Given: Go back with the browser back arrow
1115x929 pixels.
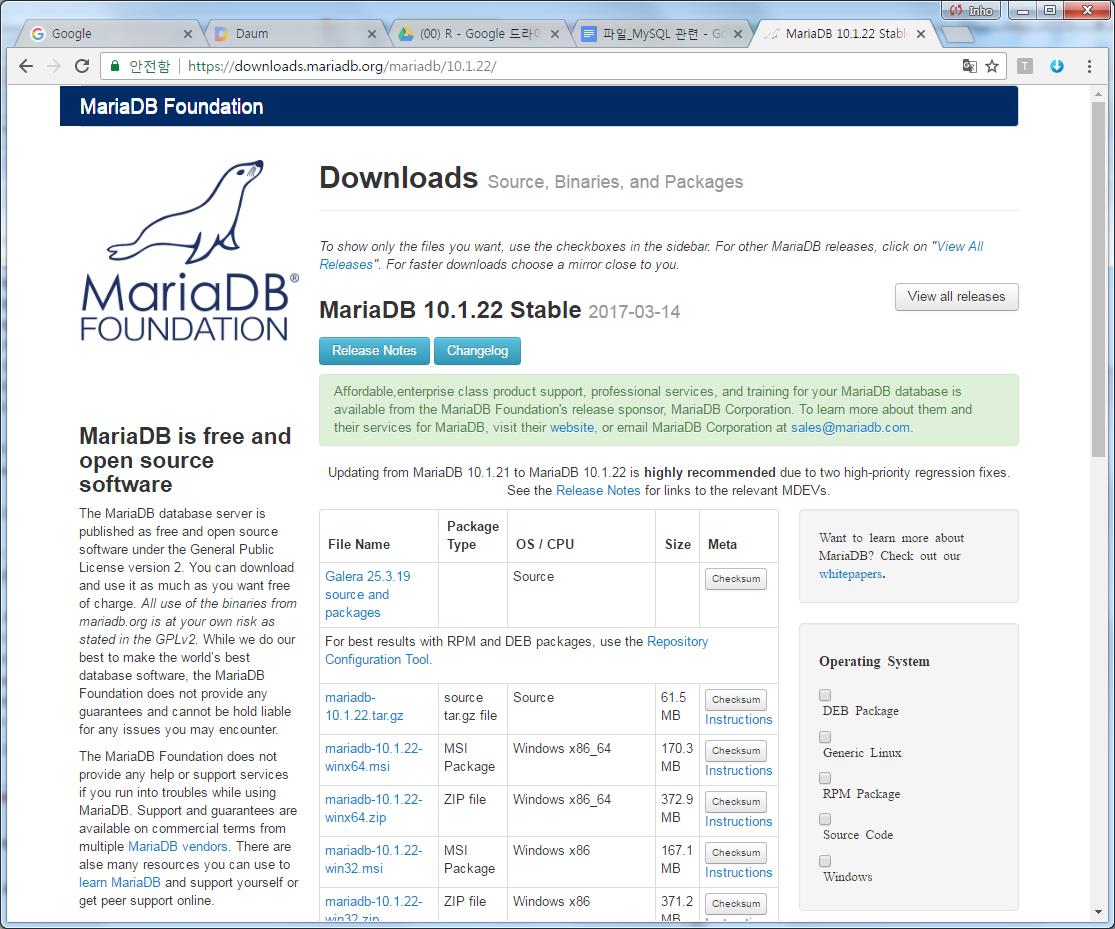Looking at the screenshot, I should pyautogui.click(x=26, y=66).
